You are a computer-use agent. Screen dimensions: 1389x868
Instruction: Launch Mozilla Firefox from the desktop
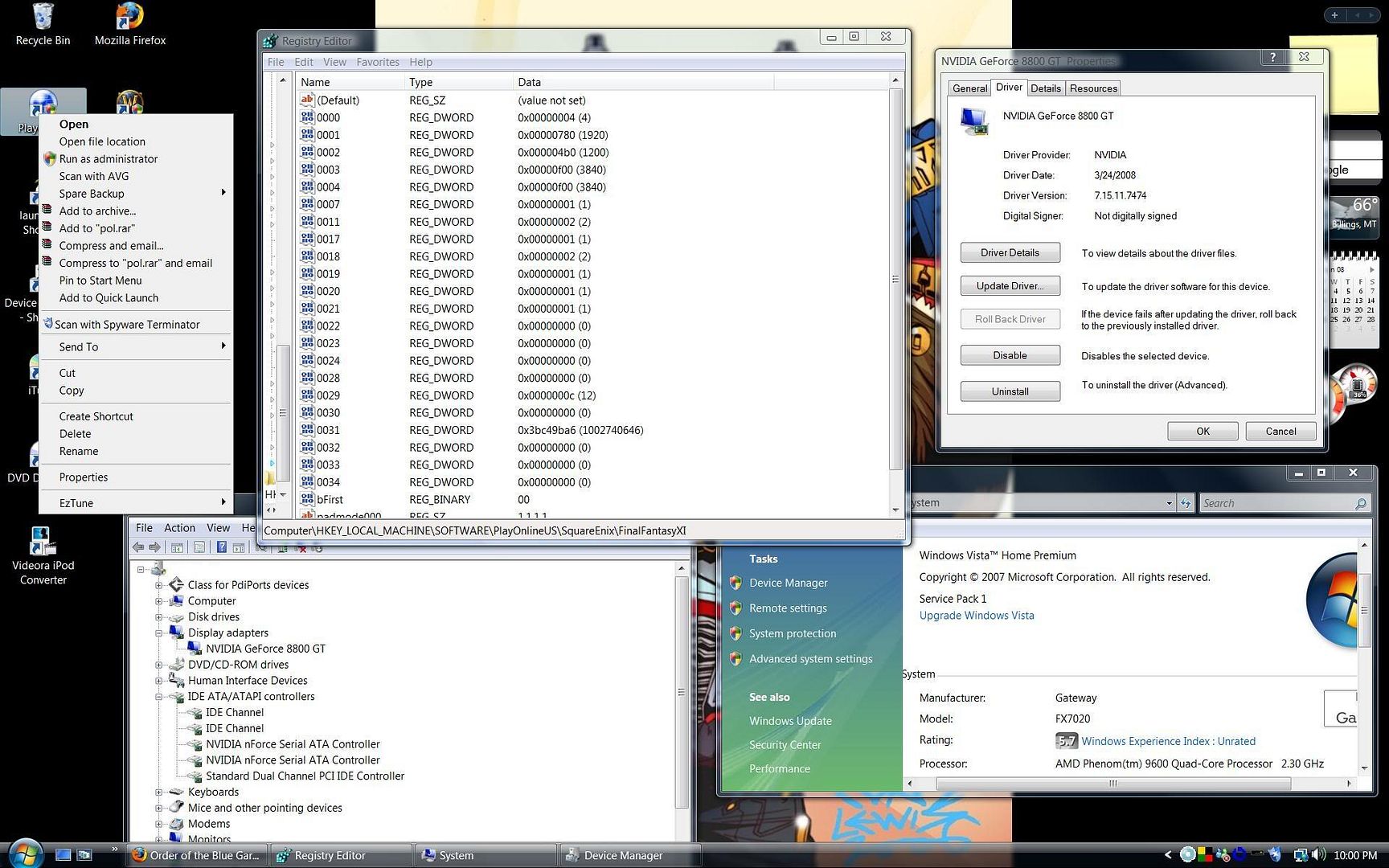[x=130, y=24]
